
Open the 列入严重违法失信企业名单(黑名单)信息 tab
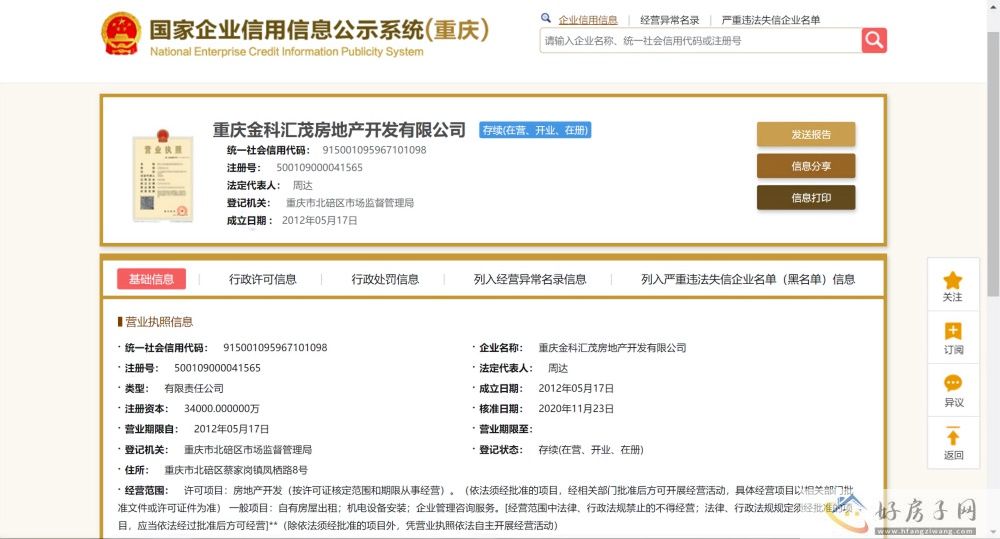(x=748, y=279)
